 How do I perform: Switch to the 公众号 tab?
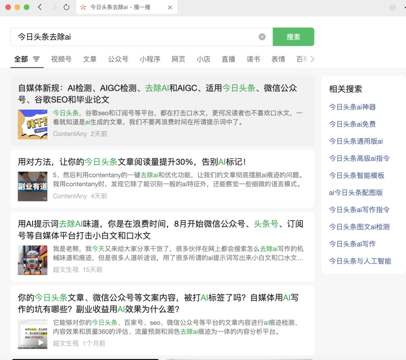coord(118,59)
